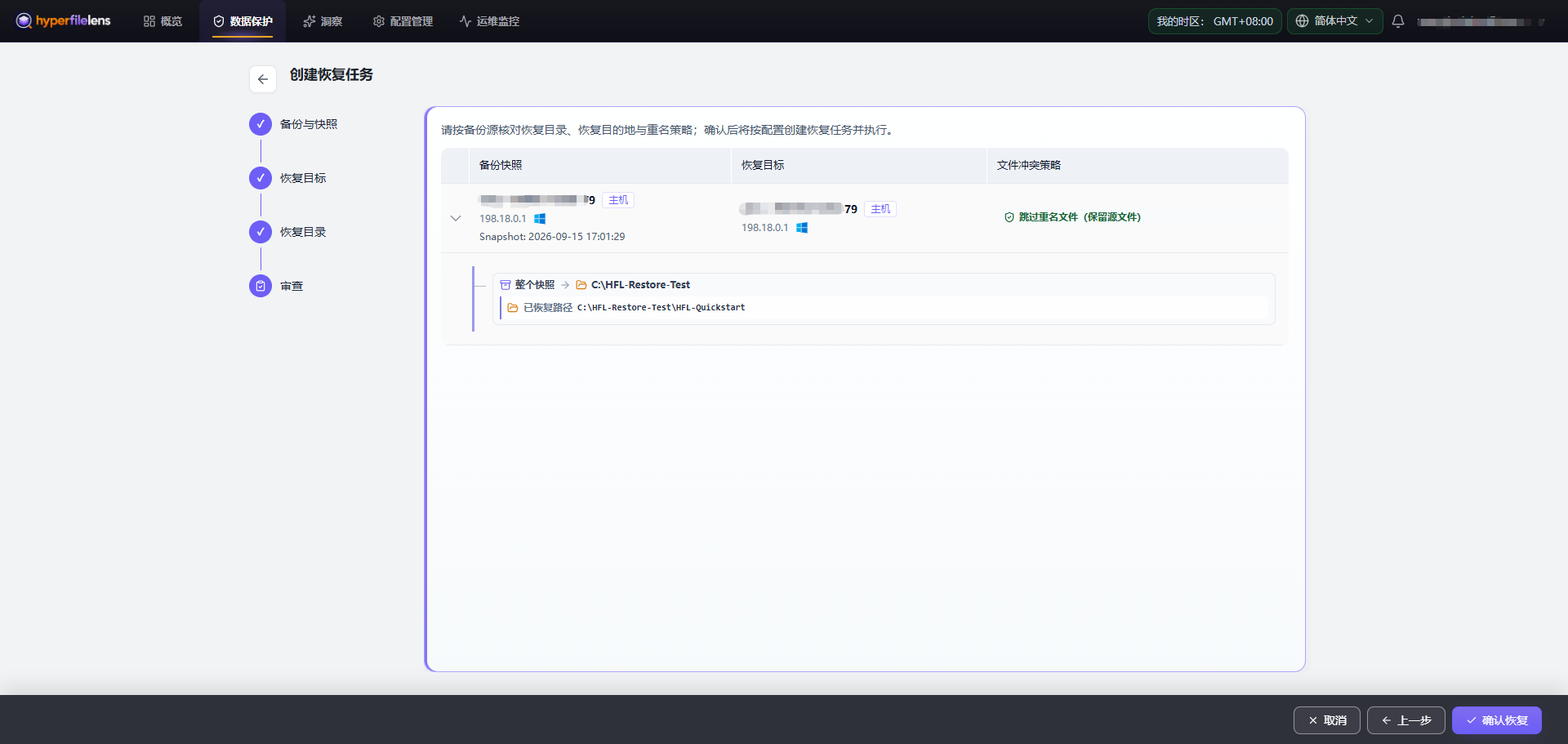Click the back arrow beside 创建恢复任务
This screenshot has width=1568, height=744.
(263, 79)
